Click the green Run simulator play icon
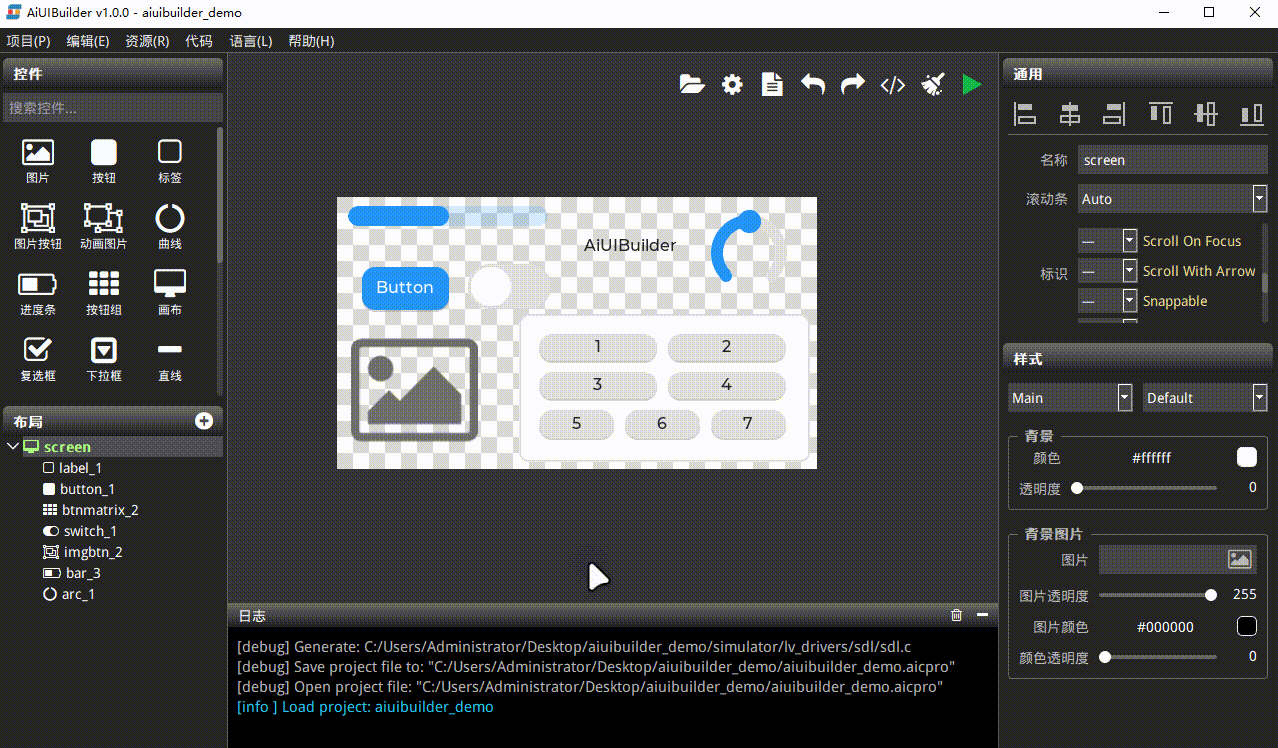Image resolution: width=1278 pixels, height=748 pixels. 971,85
